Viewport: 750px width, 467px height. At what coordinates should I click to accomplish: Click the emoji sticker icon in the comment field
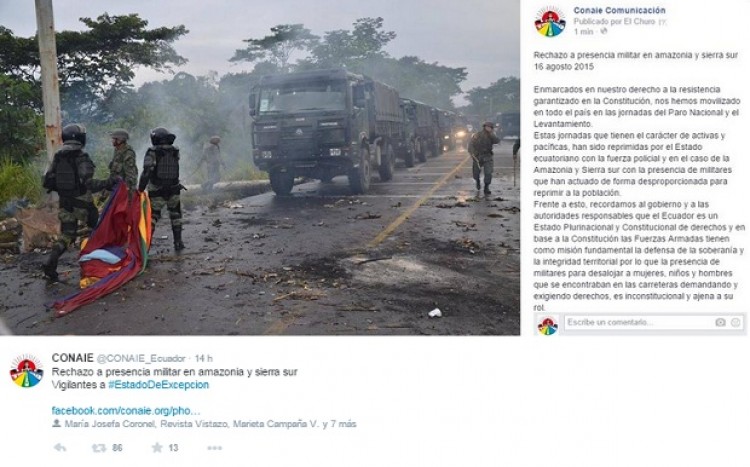[736, 322]
